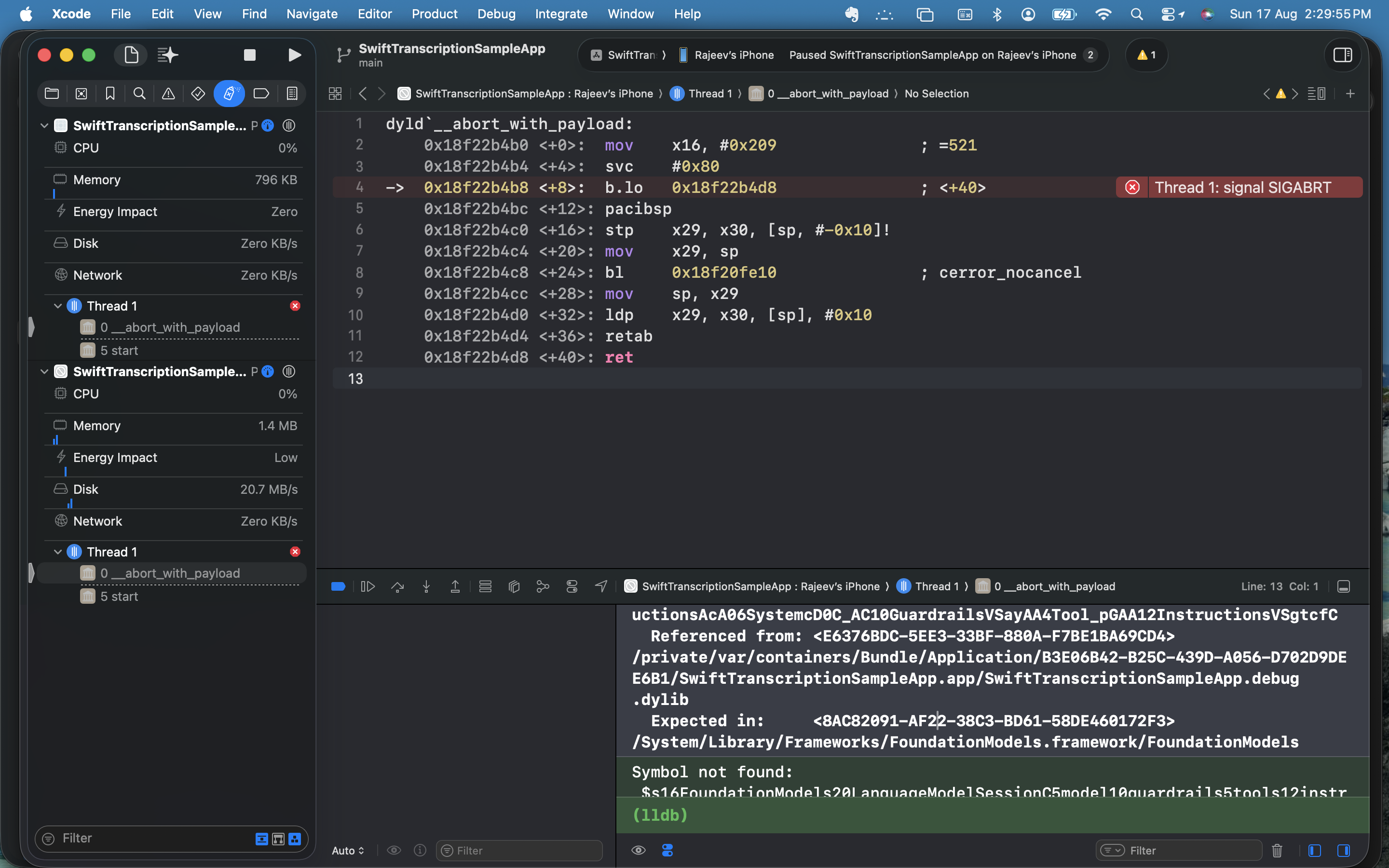Viewport: 1389px width, 868px height.
Task: Select the Debug navigator icon
Action: click(x=229, y=94)
